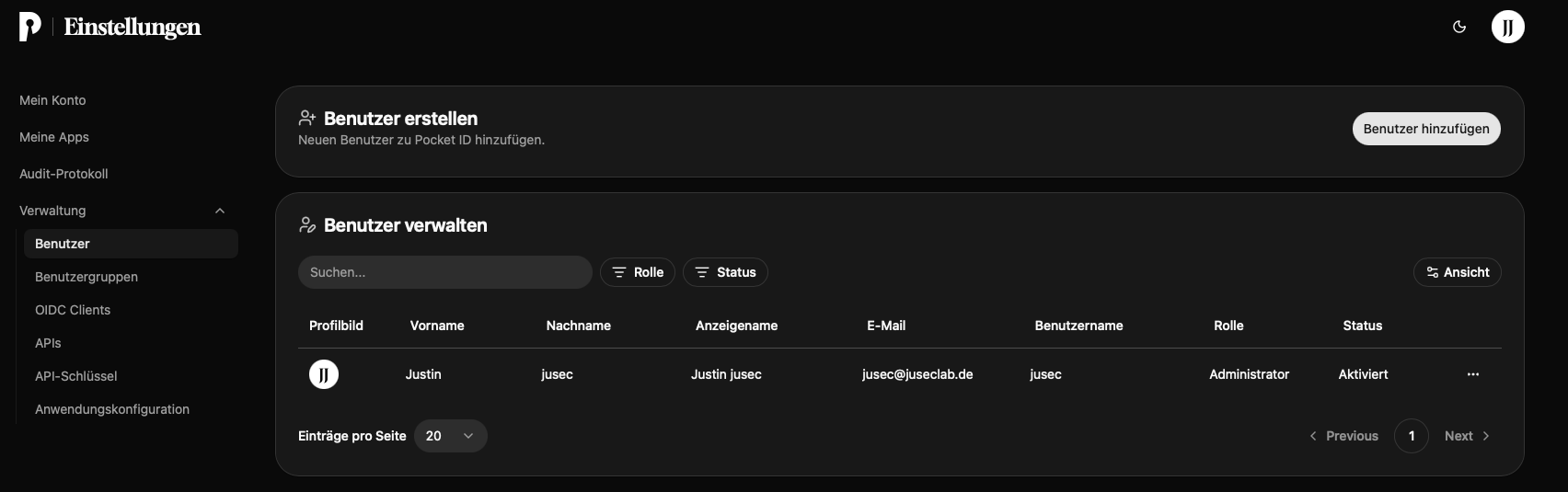Click the filter icon in the Status button
This screenshot has height=492, width=1568.
702,272
